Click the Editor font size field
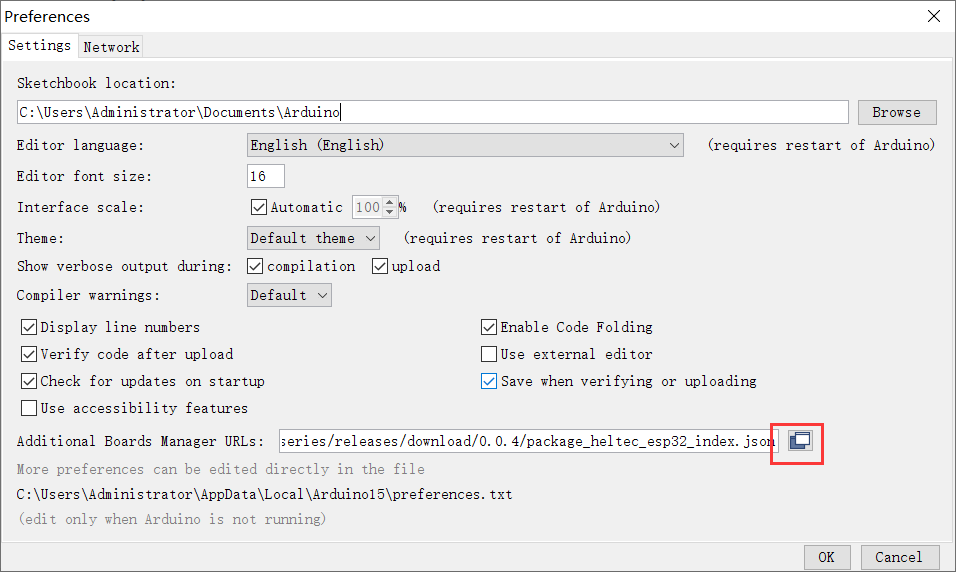Image resolution: width=956 pixels, height=572 pixels. [266, 176]
